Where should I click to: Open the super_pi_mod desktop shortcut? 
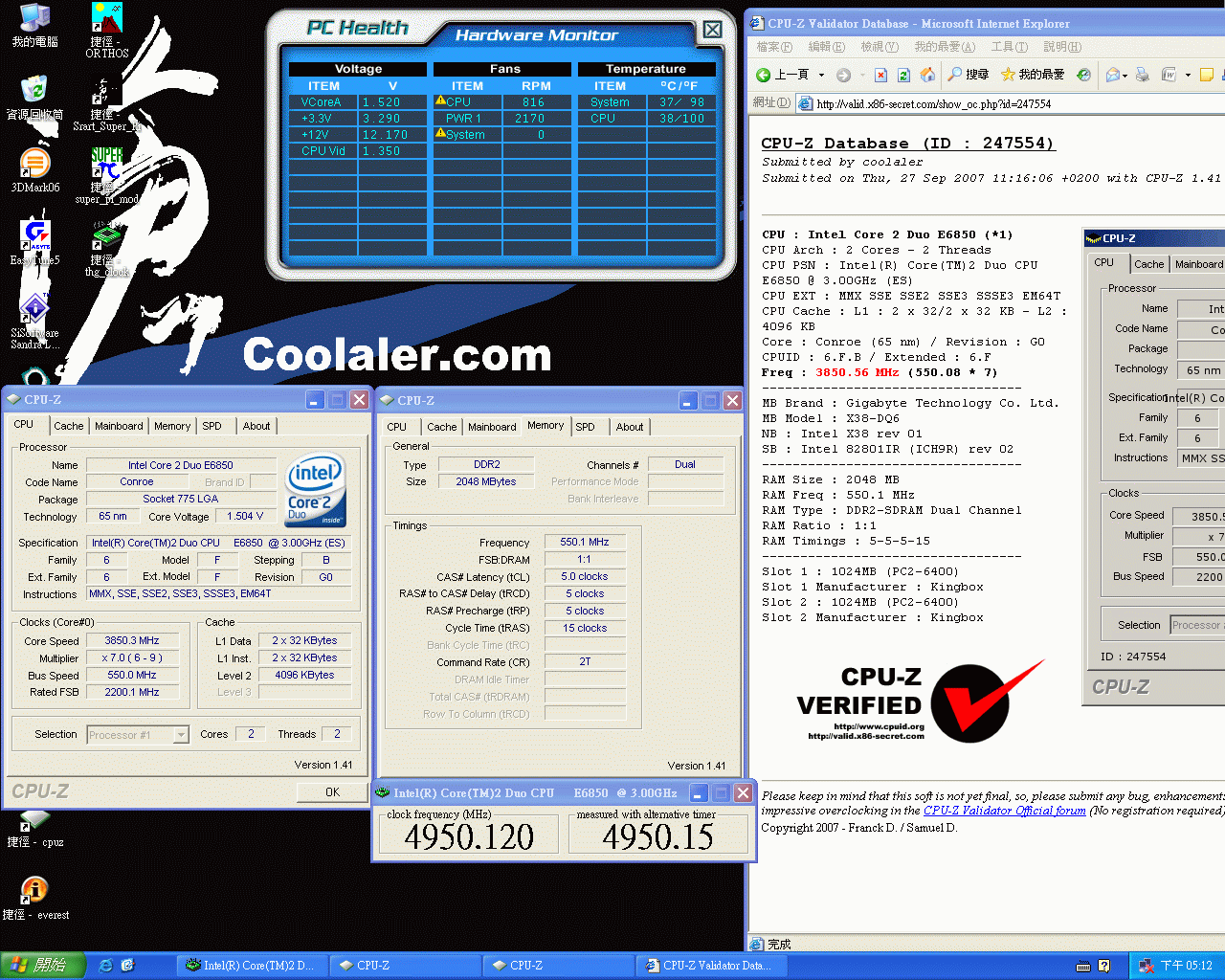pyautogui.click(x=107, y=176)
